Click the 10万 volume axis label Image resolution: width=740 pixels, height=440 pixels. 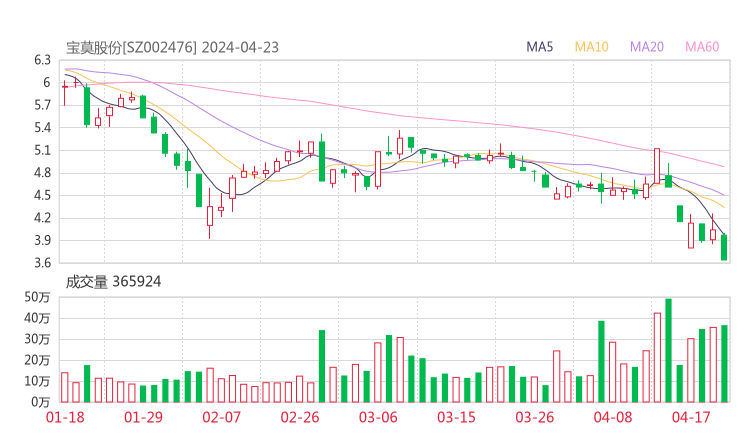[x=37, y=381]
